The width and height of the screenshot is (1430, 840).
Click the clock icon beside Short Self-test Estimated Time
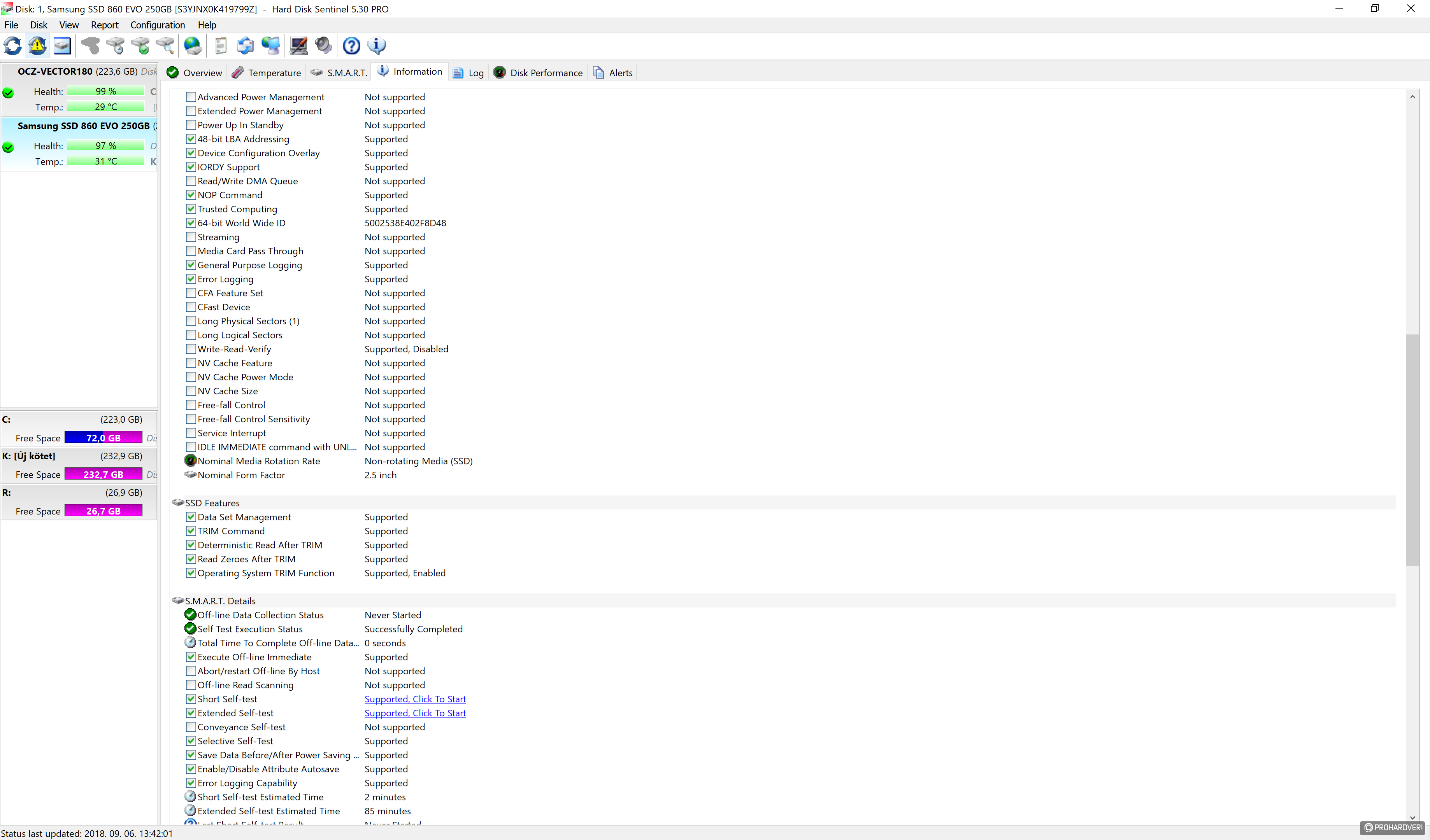(191, 796)
